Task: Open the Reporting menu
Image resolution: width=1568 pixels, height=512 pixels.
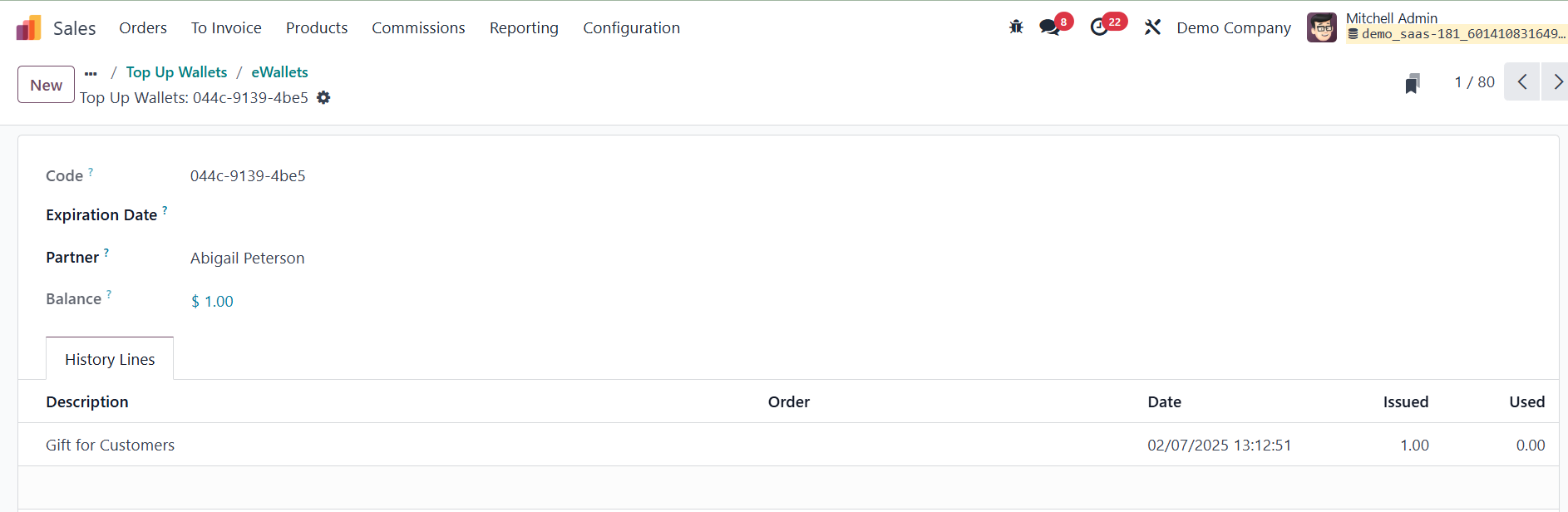Action: (x=524, y=28)
